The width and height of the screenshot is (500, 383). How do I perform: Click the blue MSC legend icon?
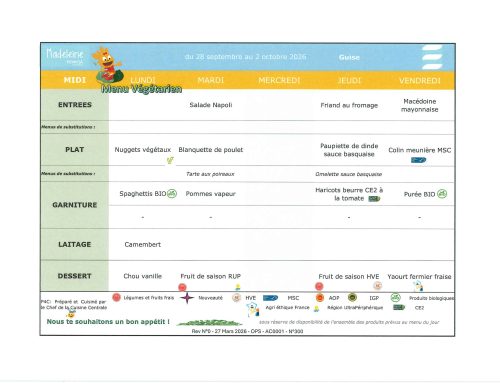pos(270,298)
